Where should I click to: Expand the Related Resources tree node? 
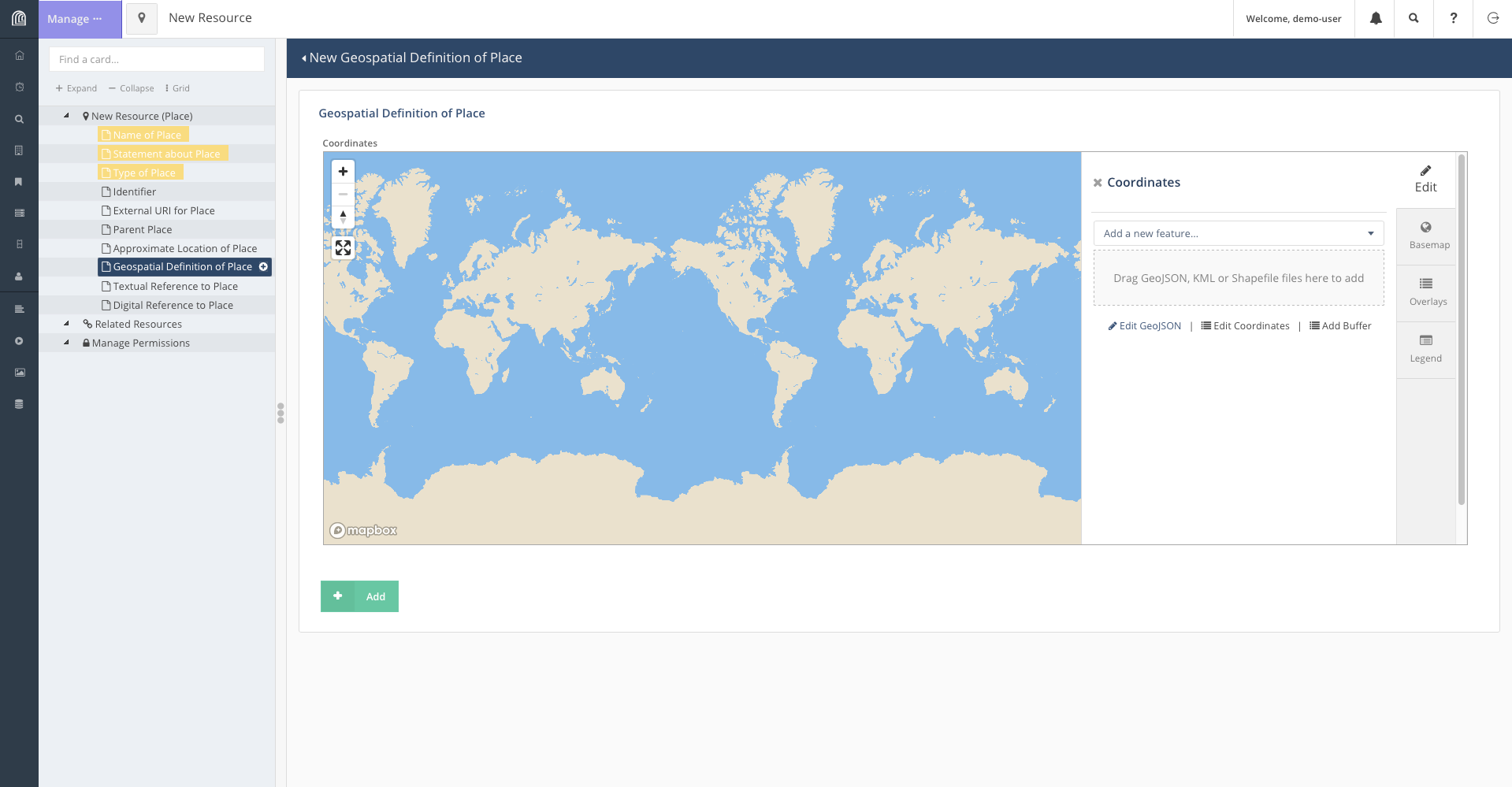tap(67, 324)
